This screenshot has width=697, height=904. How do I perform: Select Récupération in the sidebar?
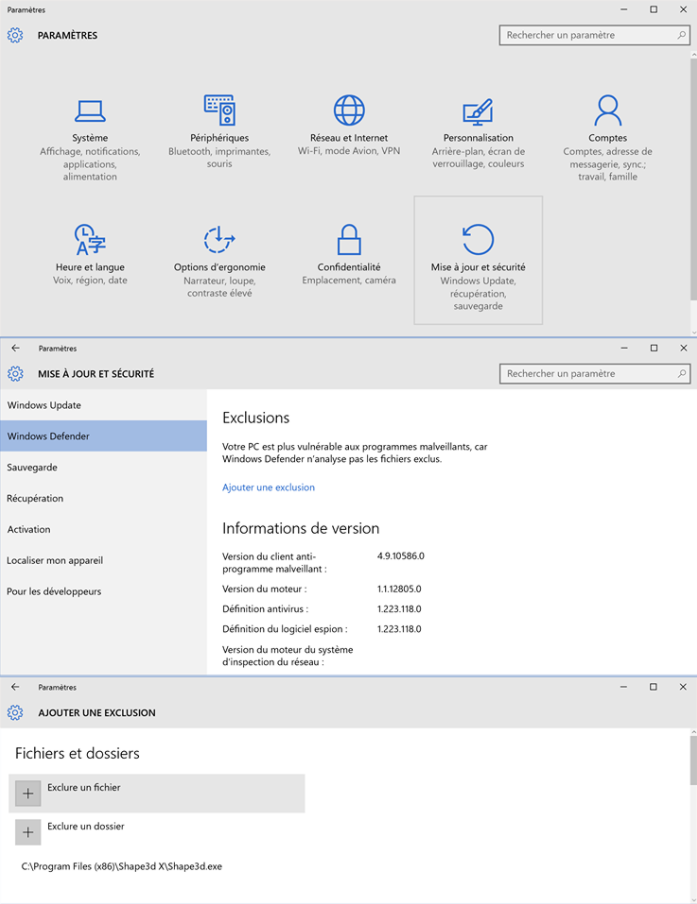pyautogui.click(x=103, y=499)
